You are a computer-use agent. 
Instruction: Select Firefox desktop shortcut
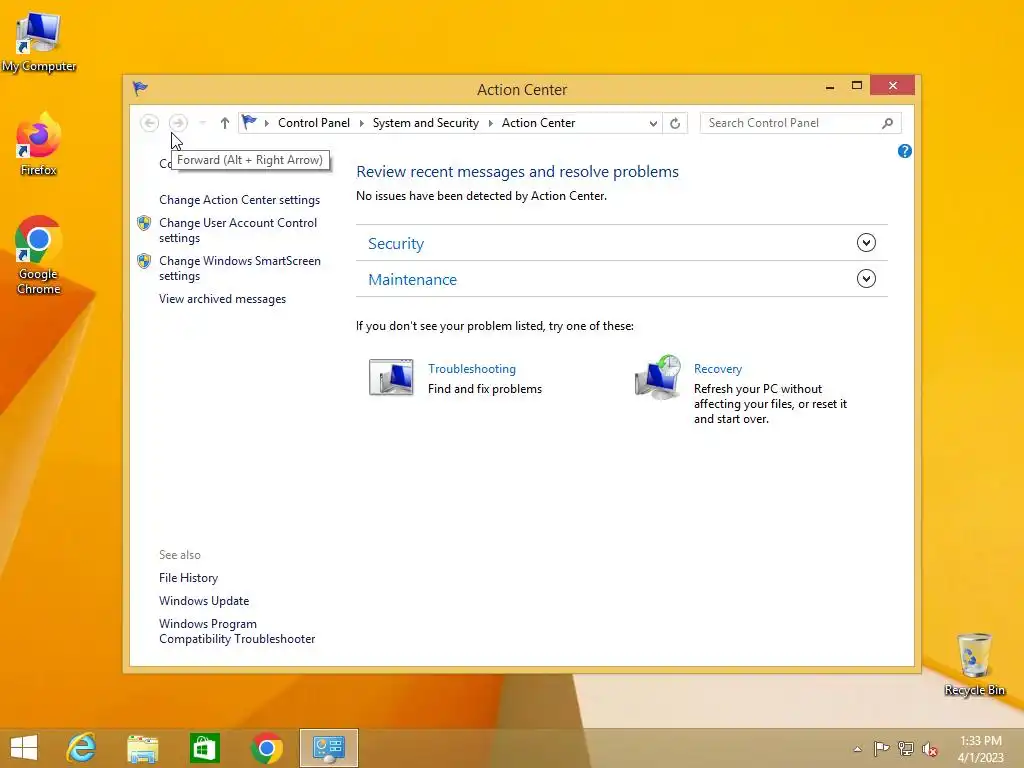(39, 145)
